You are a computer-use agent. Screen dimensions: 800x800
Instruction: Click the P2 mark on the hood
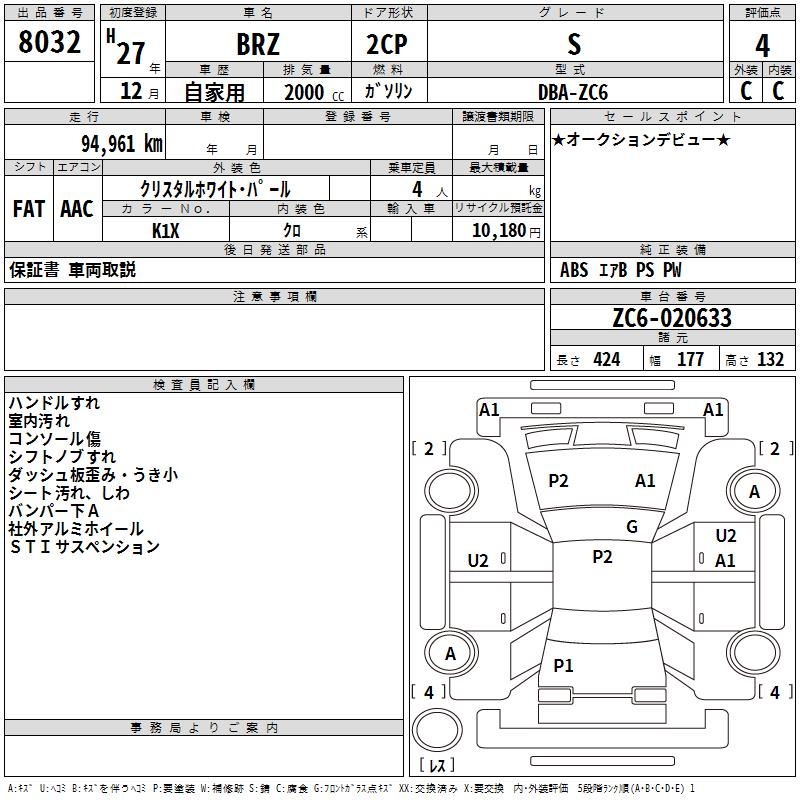pyautogui.click(x=558, y=481)
